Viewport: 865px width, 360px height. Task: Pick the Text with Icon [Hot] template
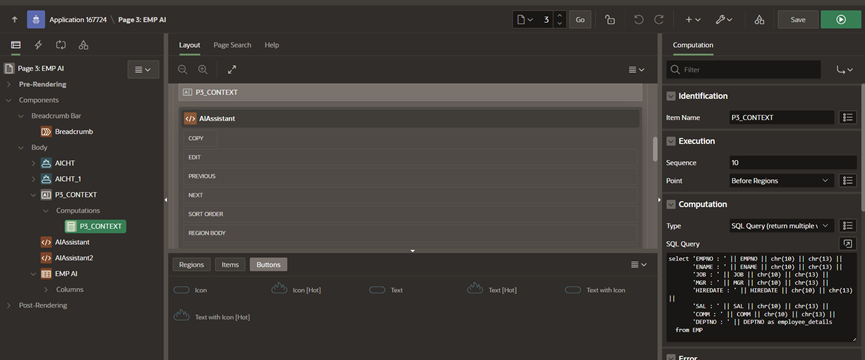point(212,316)
